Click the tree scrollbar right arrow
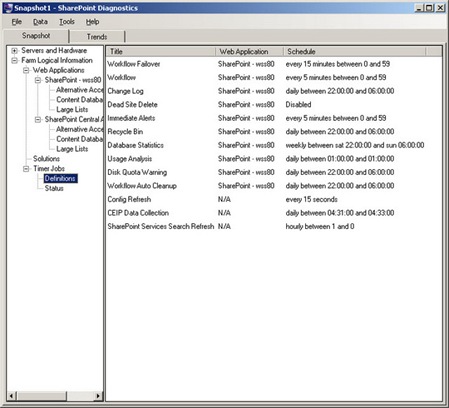449x408 pixels. [x=98, y=396]
